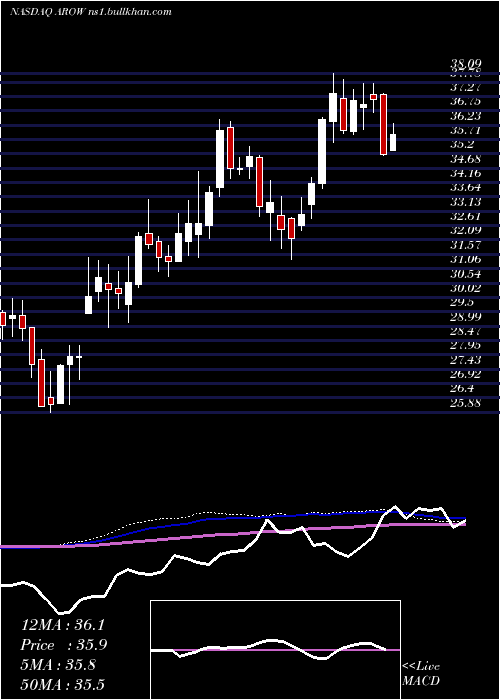
Task: Select the 37.27 price axis label
Action: (466, 87)
